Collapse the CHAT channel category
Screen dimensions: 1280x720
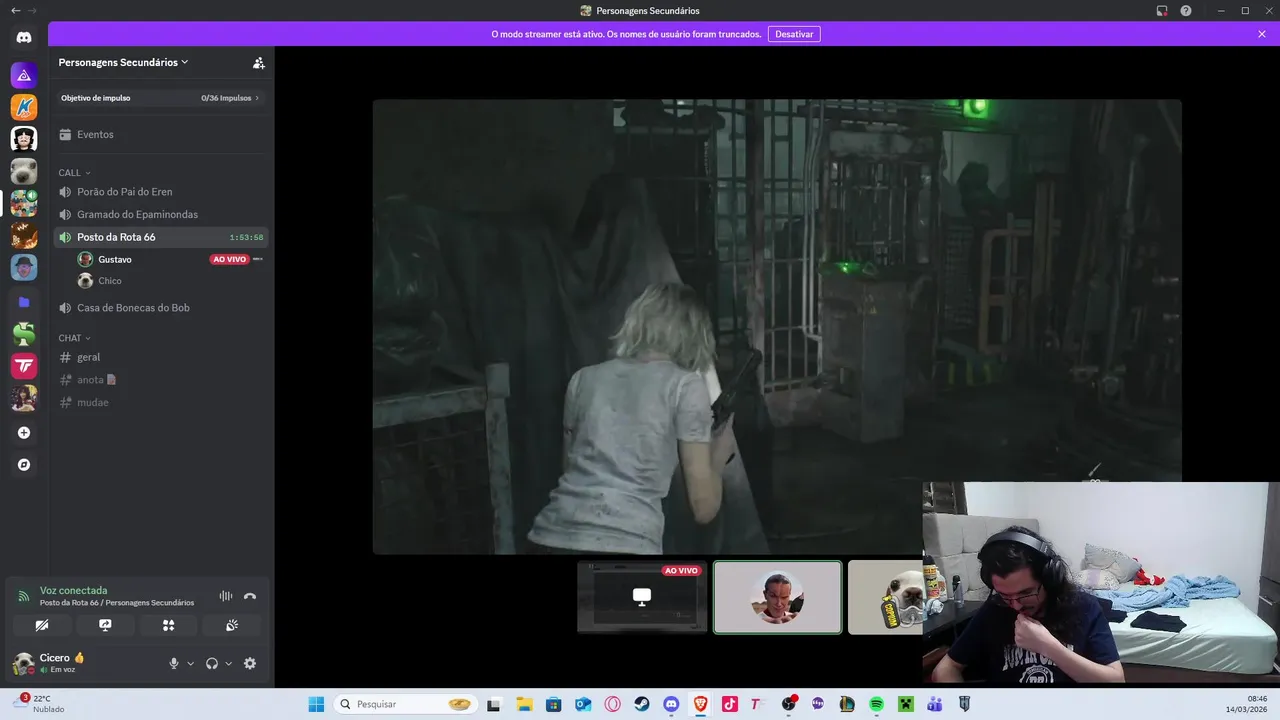click(x=74, y=338)
